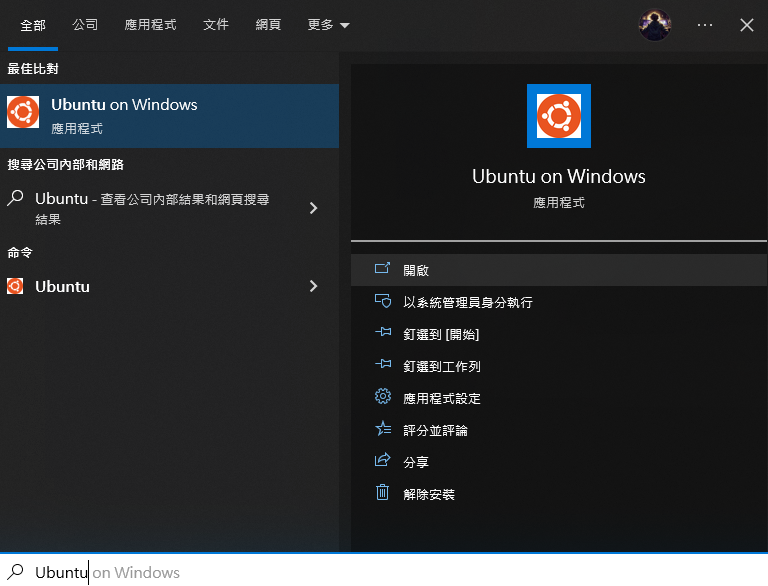Expand the Ubuntu web search result chevron
The height and width of the screenshot is (586, 768).
[313, 208]
